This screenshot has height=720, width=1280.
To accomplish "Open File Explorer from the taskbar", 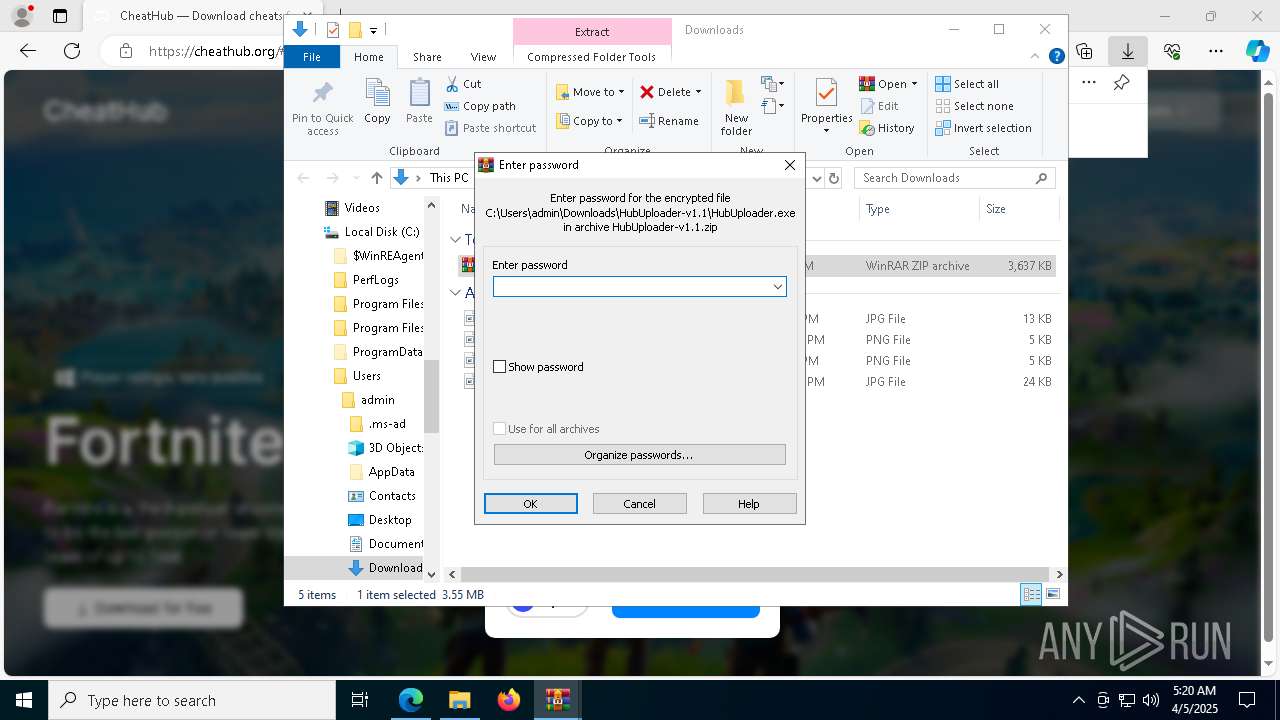I will (459, 700).
